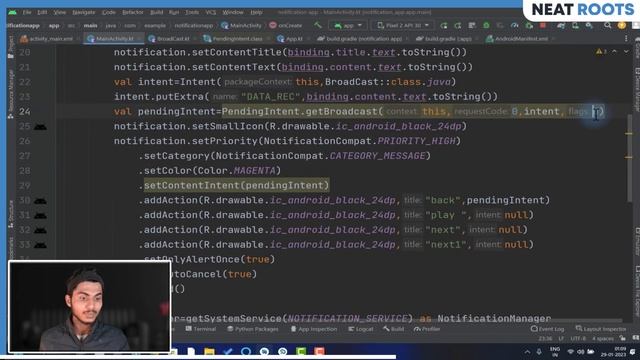Open the Emulator panel on the right sidebar
The height and width of the screenshot is (360, 640).
(637, 242)
